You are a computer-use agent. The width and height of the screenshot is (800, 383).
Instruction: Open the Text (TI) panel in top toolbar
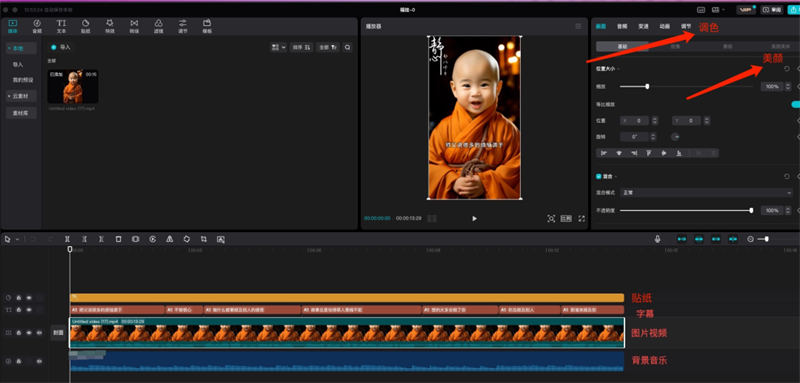click(61, 26)
